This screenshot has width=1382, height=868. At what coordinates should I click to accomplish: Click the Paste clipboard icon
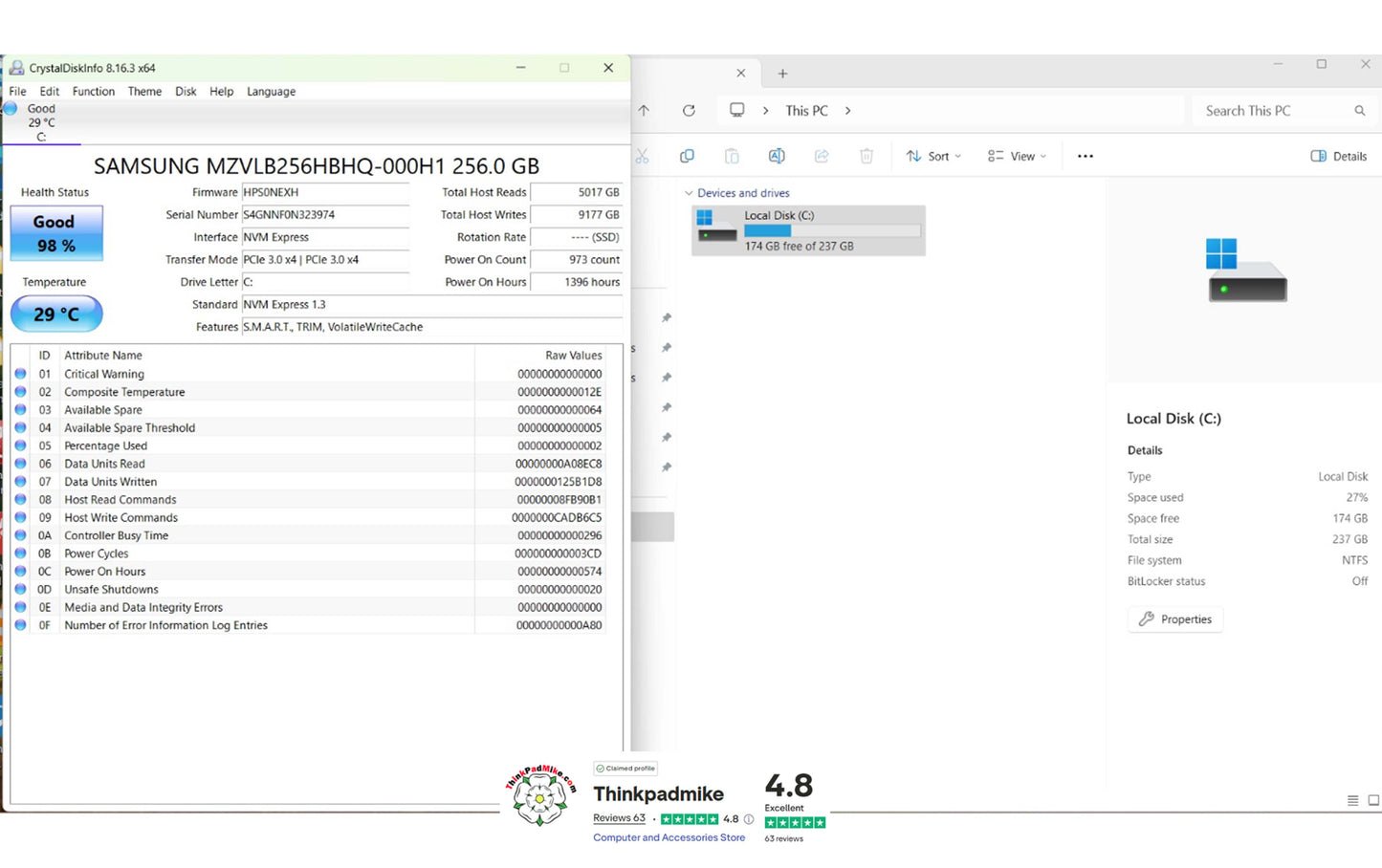pos(732,157)
